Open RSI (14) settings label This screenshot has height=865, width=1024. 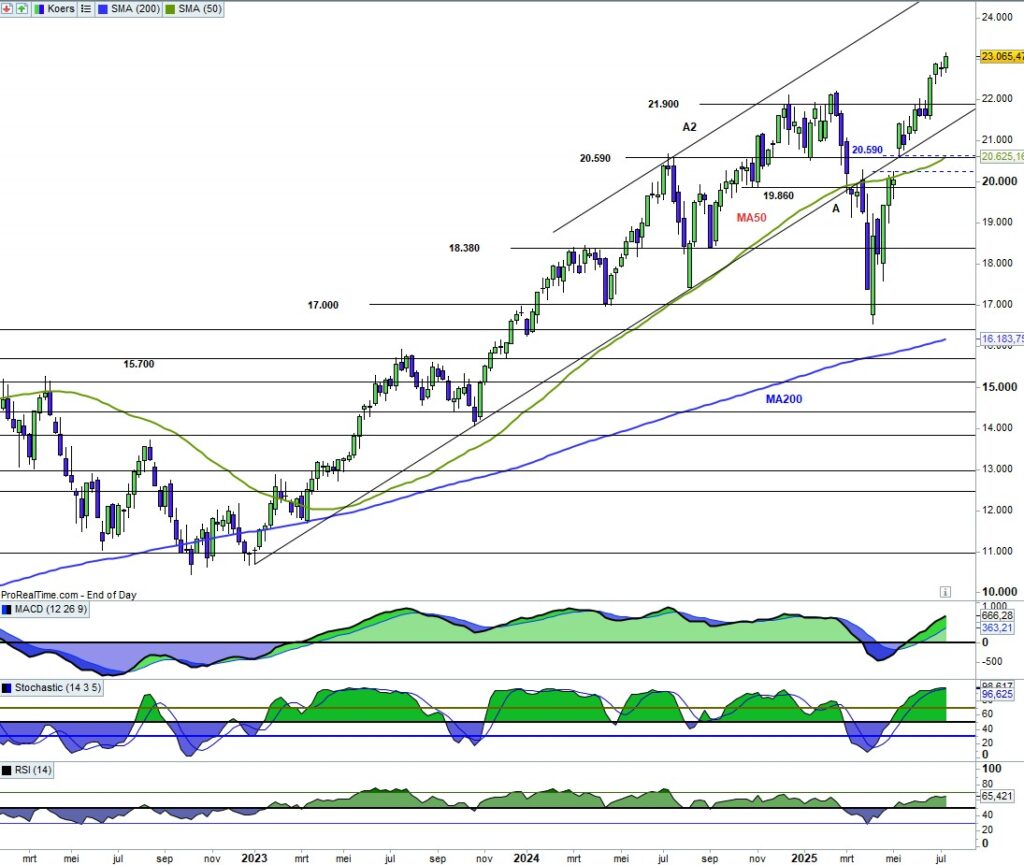34,769
